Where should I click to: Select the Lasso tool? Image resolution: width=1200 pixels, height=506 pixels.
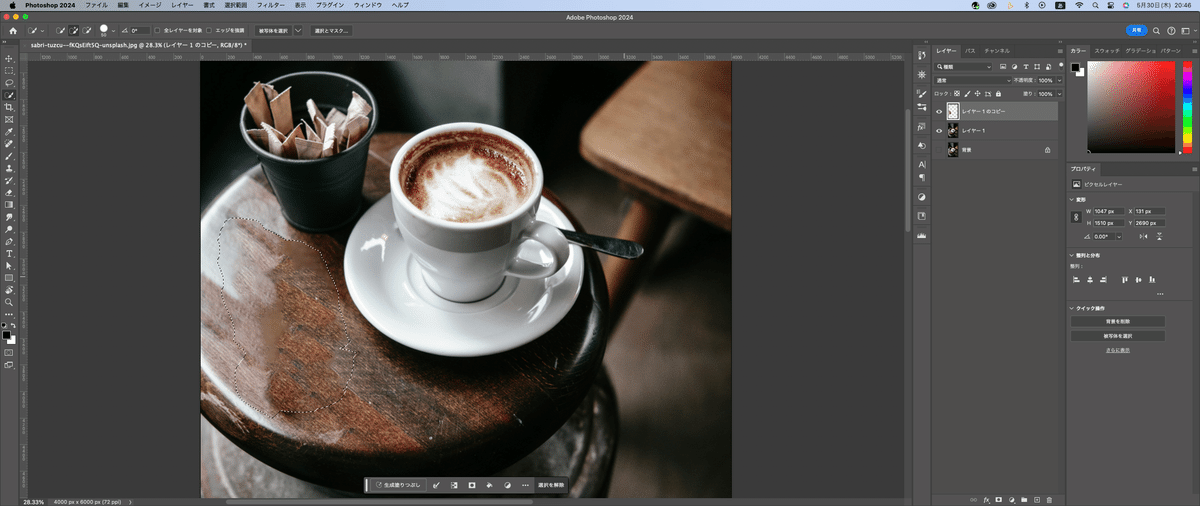point(9,83)
